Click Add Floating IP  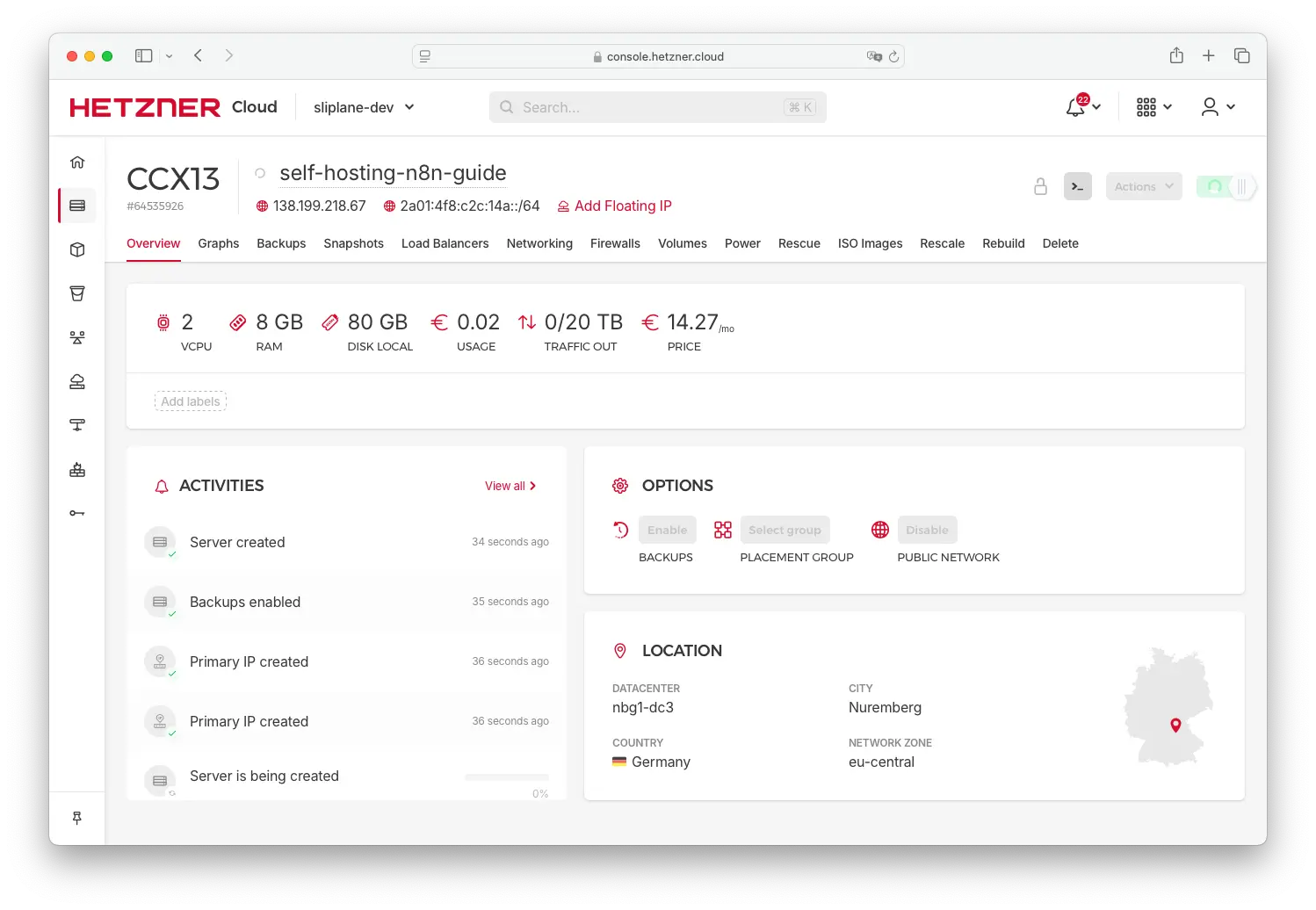623,206
